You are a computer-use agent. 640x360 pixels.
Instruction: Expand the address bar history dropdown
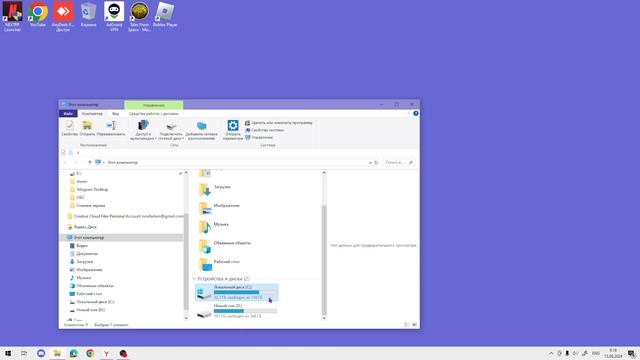click(x=370, y=162)
